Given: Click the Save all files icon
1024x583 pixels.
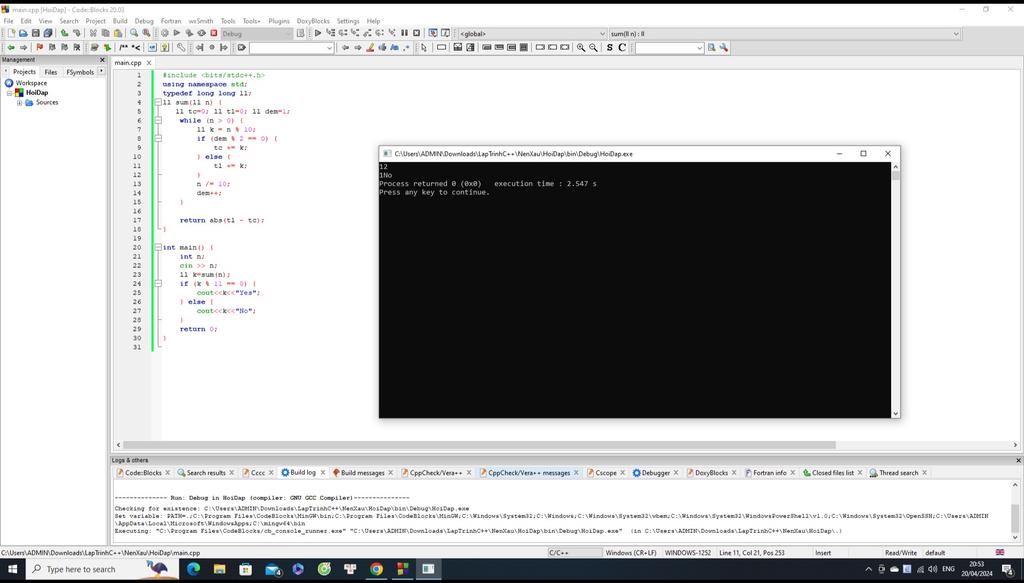Looking at the screenshot, I should [x=48, y=33].
